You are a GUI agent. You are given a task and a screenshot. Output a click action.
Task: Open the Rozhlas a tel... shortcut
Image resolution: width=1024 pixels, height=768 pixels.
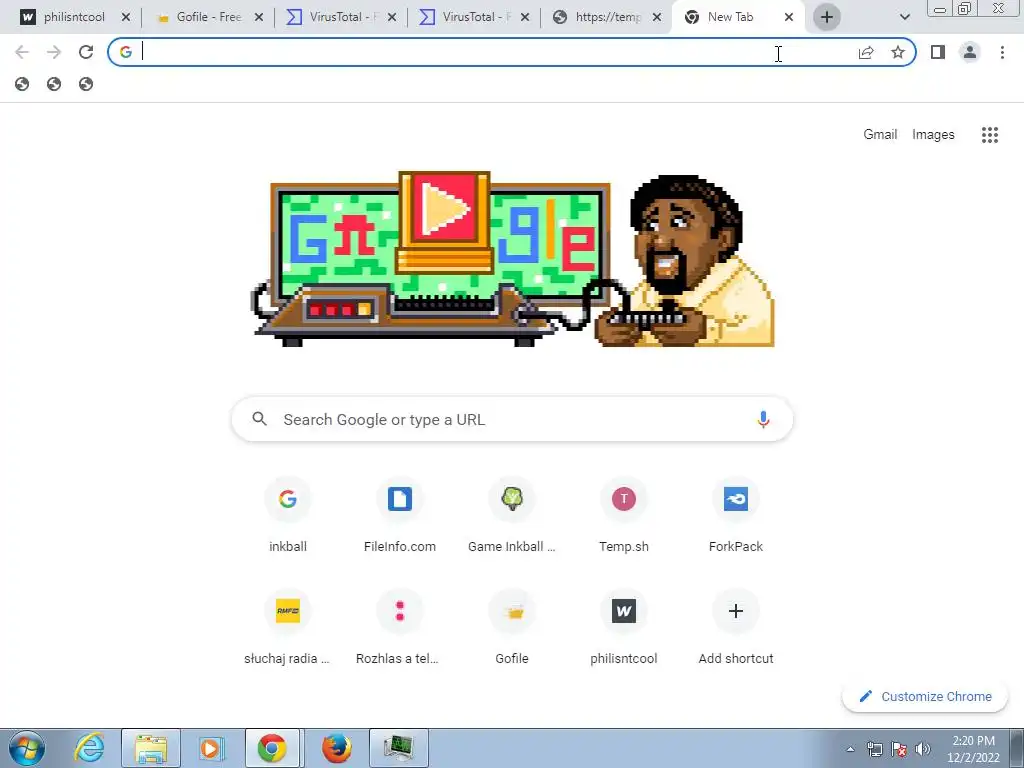coord(400,628)
